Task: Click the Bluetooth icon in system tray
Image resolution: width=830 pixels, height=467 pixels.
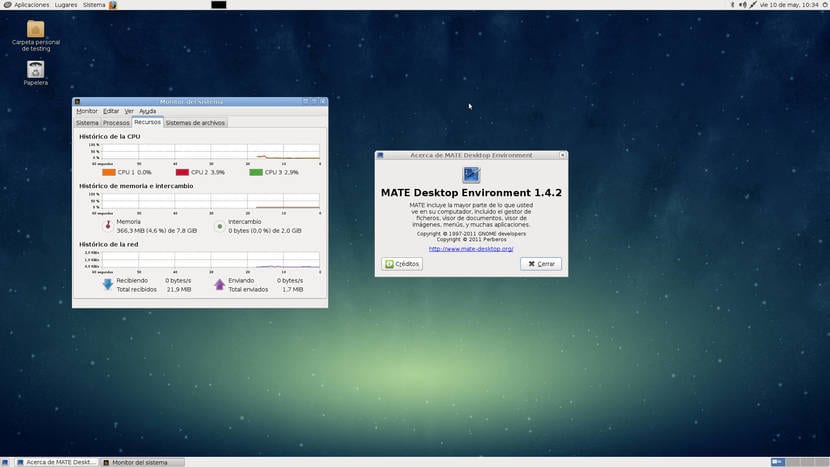Action: point(731,5)
